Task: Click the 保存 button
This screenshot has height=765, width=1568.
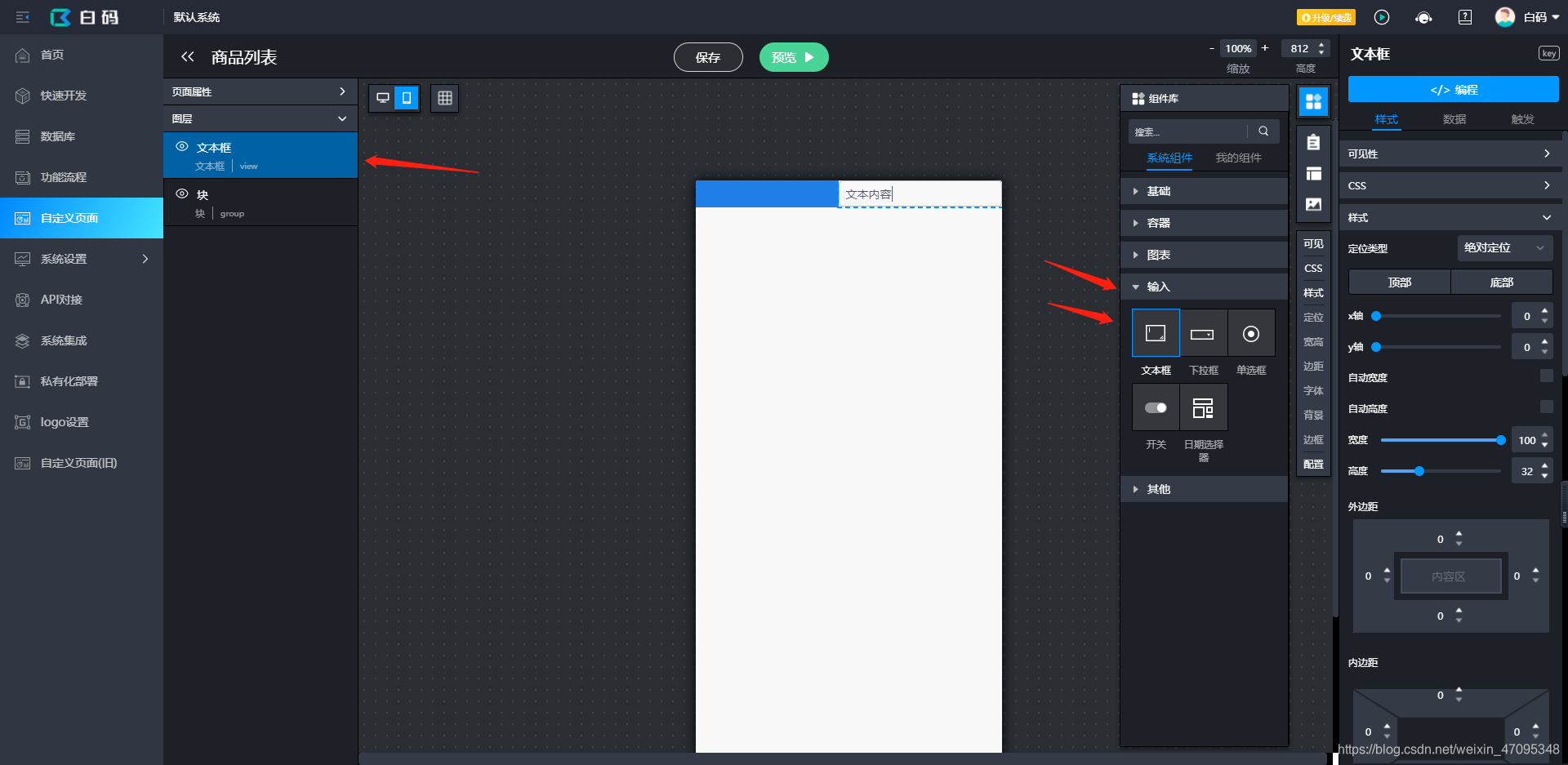Action: pyautogui.click(x=708, y=57)
